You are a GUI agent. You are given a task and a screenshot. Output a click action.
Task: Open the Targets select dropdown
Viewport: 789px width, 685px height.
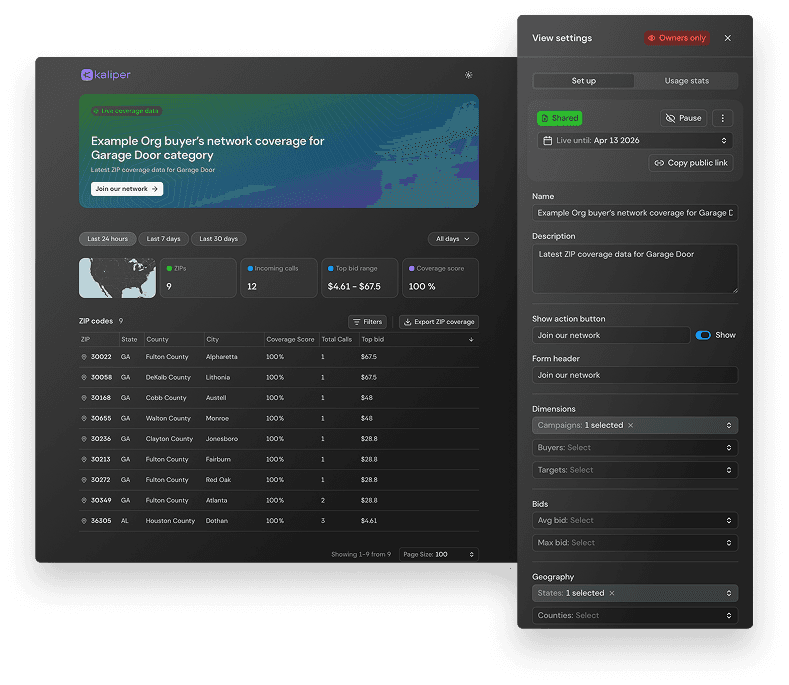(635, 470)
